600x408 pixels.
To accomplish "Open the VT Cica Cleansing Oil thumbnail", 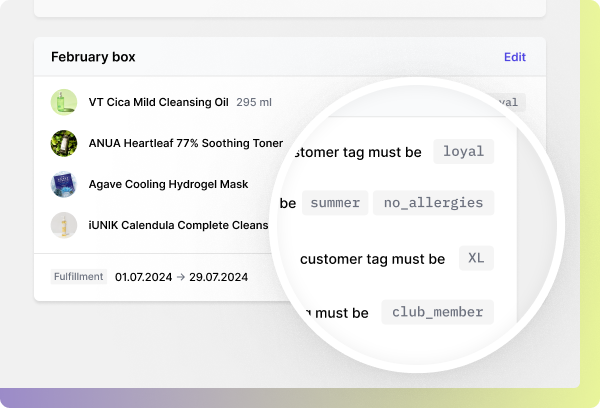I will tap(64, 102).
